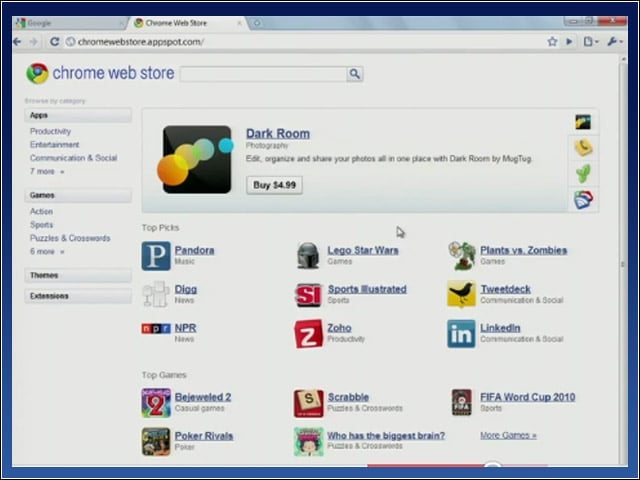The image size is (640, 480).
Task: Click the Tweetdeck bird icon
Action: tap(461, 294)
